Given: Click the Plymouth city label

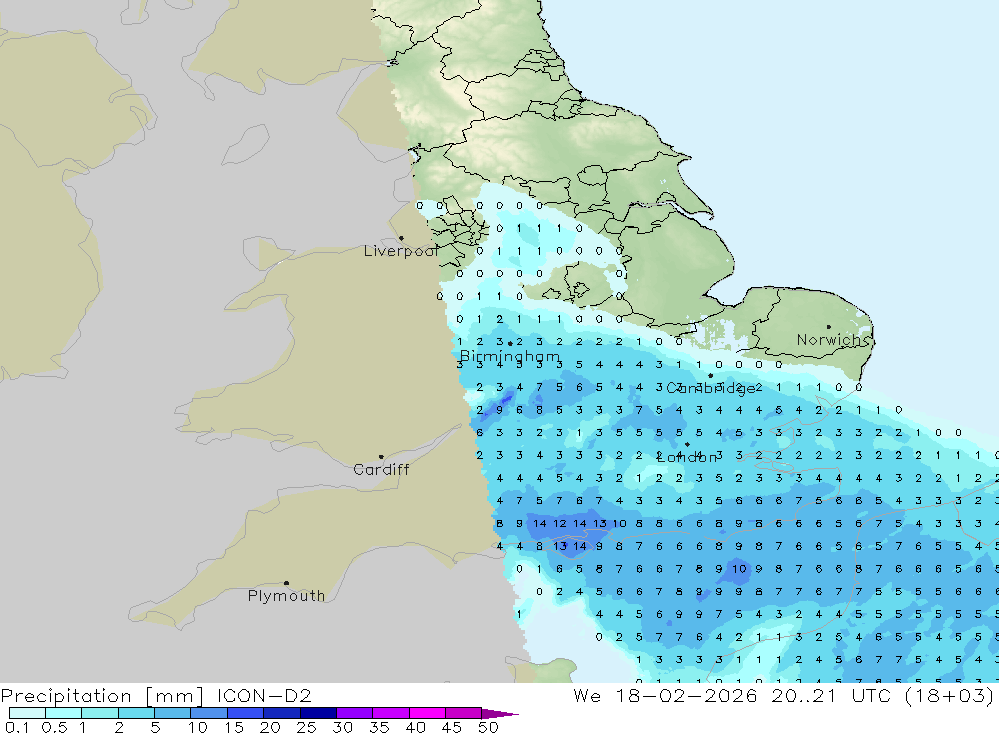Looking at the screenshot, I should [x=286, y=596].
